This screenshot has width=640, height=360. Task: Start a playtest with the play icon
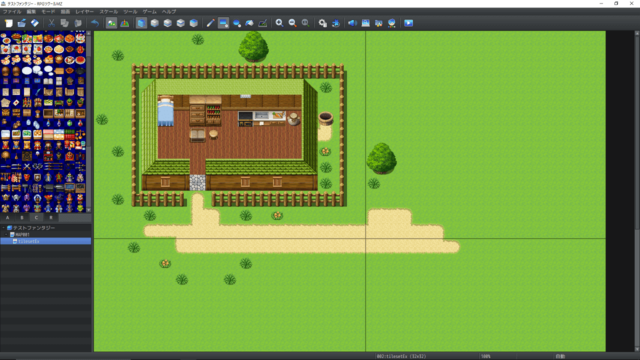pos(408,23)
